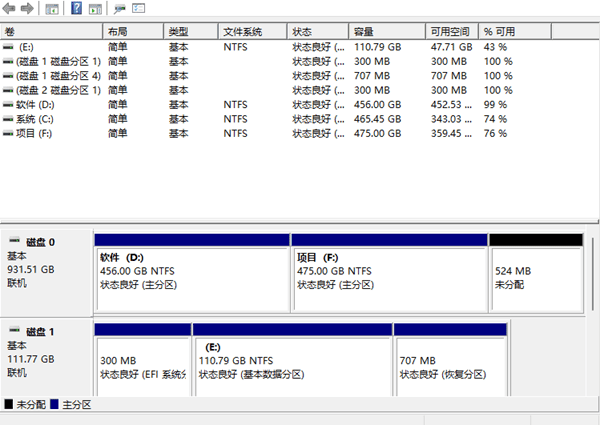
Task: Click the drive icon of 系统 (C:)
Action: tap(8, 119)
